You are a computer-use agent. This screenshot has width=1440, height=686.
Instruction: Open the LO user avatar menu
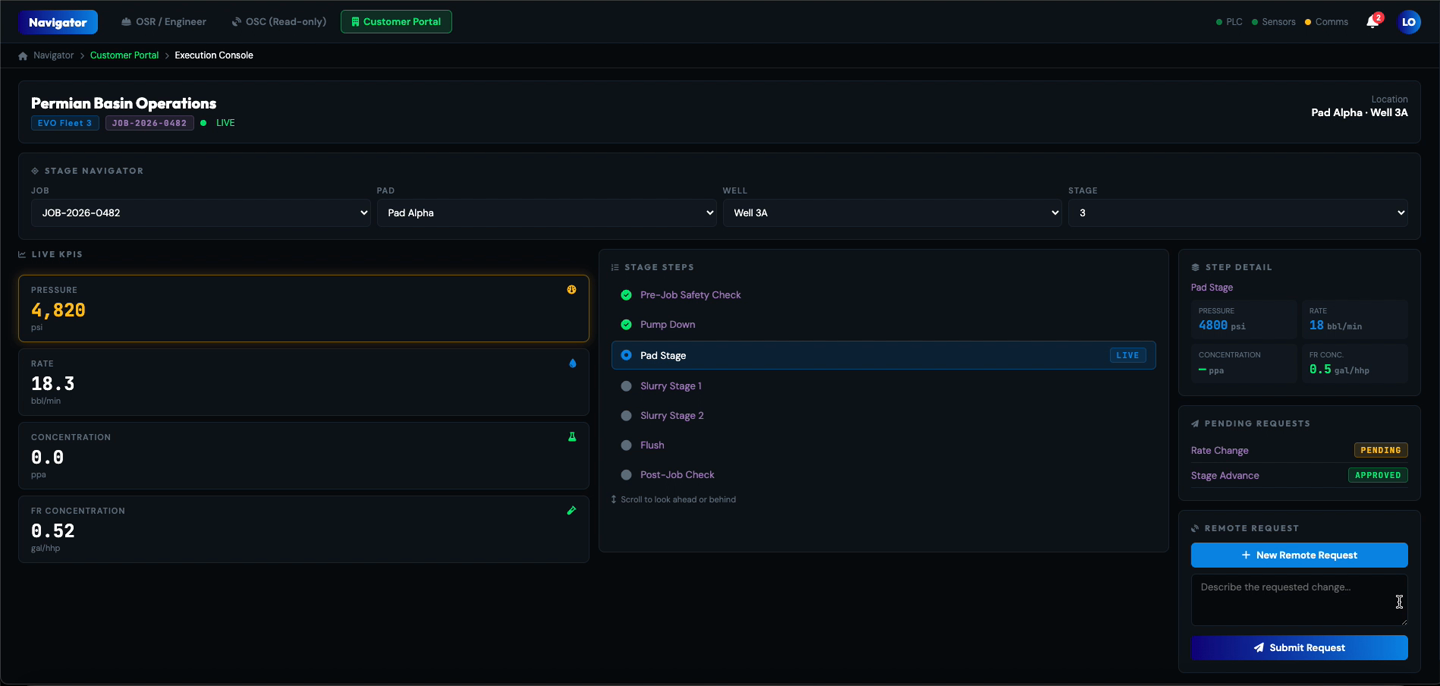pos(1408,21)
